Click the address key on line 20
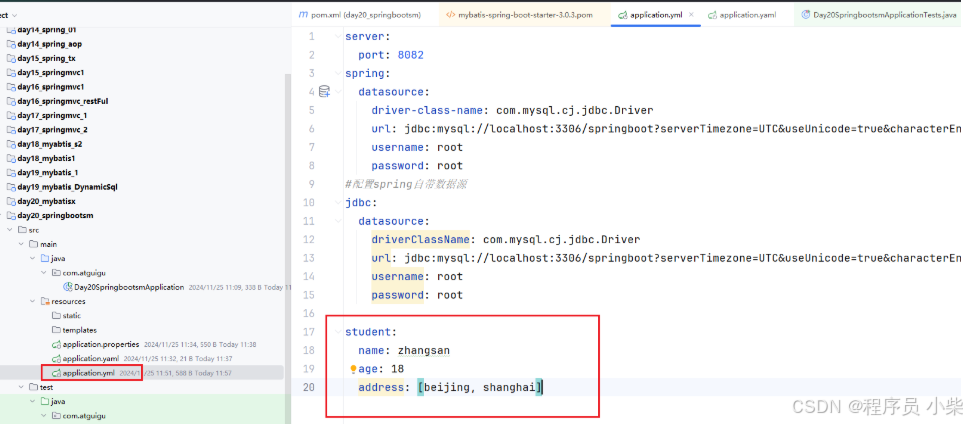This screenshot has width=967, height=424. point(381,388)
